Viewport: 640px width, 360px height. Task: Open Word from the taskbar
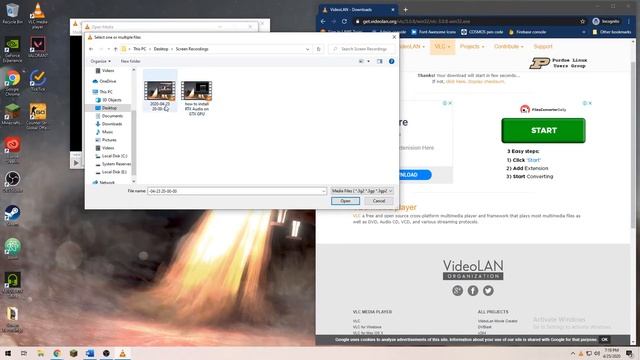(x=90, y=353)
